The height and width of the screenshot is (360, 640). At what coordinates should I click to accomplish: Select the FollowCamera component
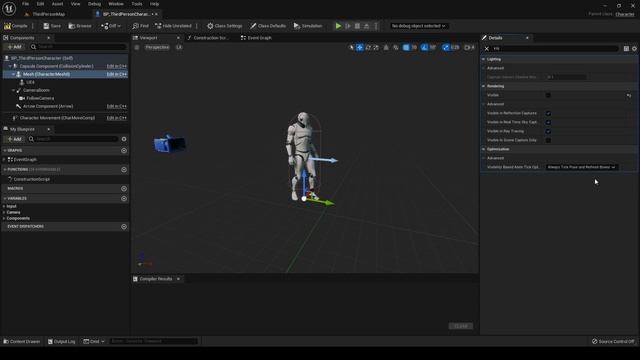tap(40, 98)
